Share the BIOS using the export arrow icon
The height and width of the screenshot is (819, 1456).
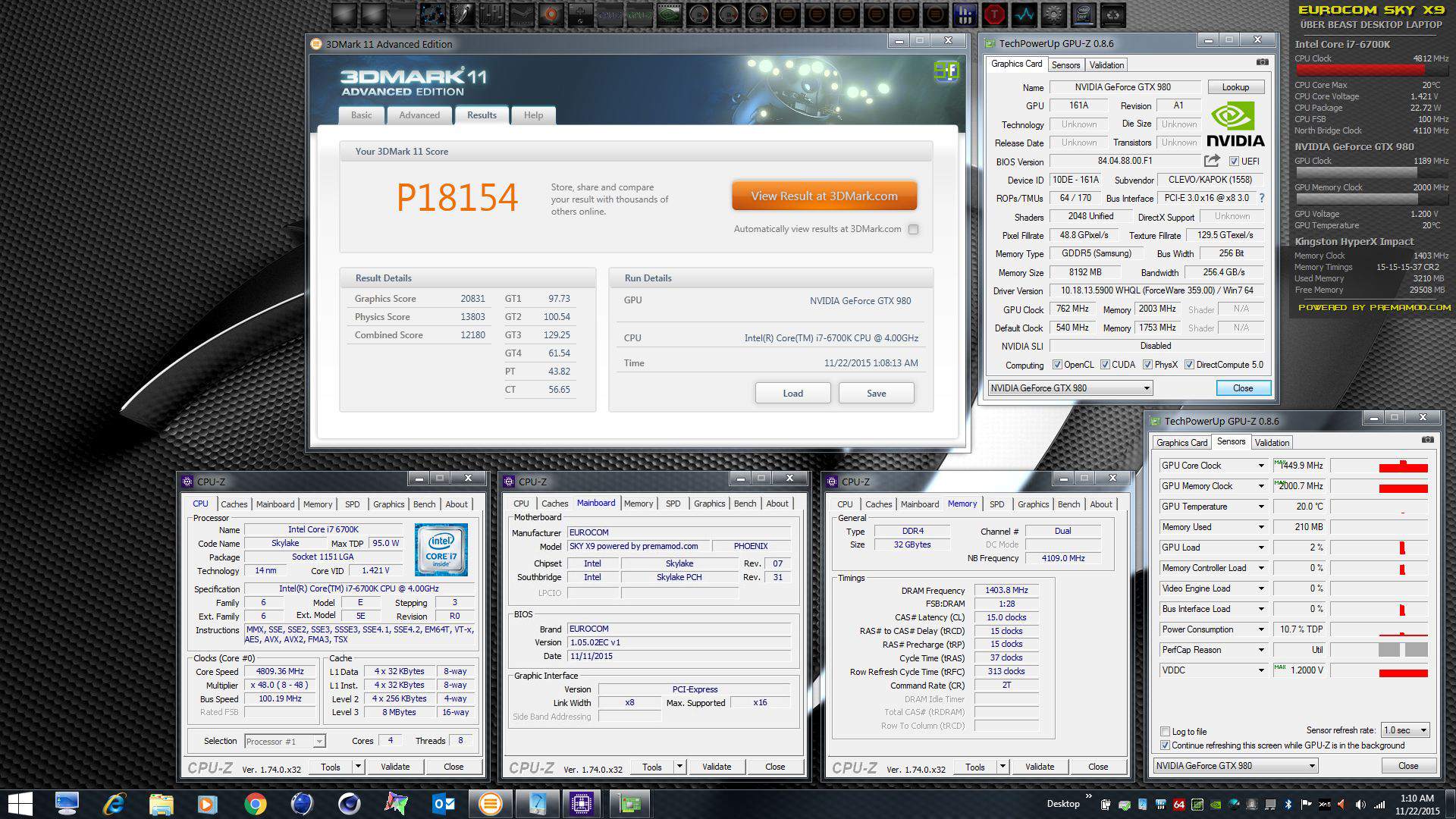(1212, 161)
